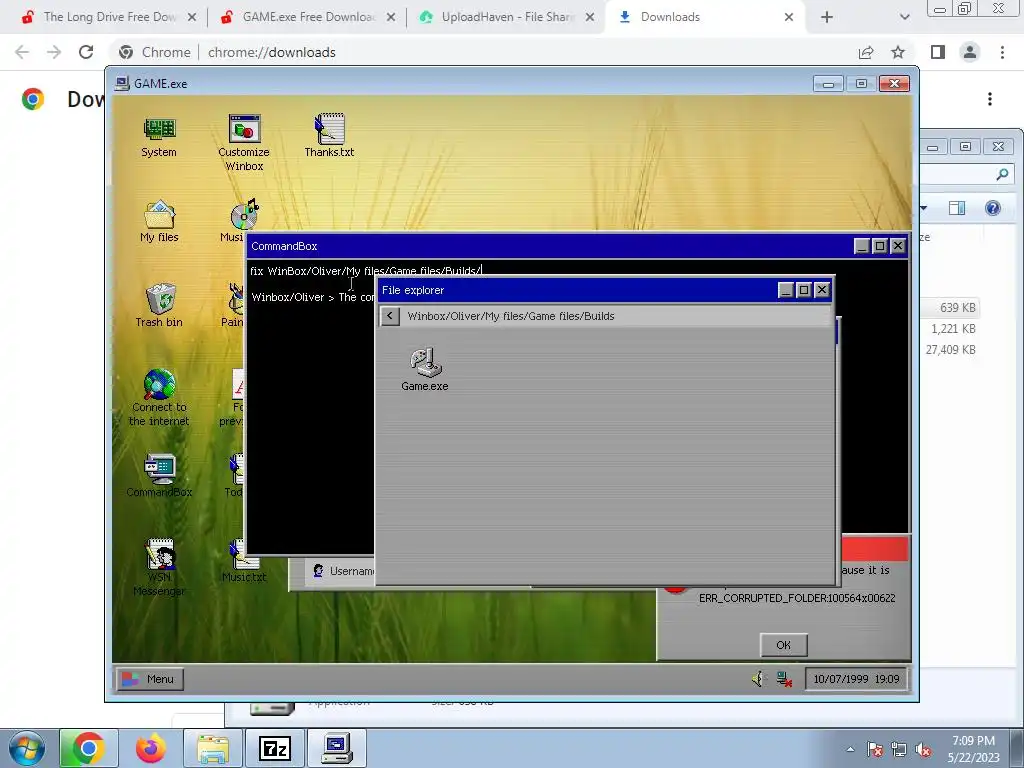1024x768 pixels.
Task: Bookmark this page with the star
Action: pos(898,52)
